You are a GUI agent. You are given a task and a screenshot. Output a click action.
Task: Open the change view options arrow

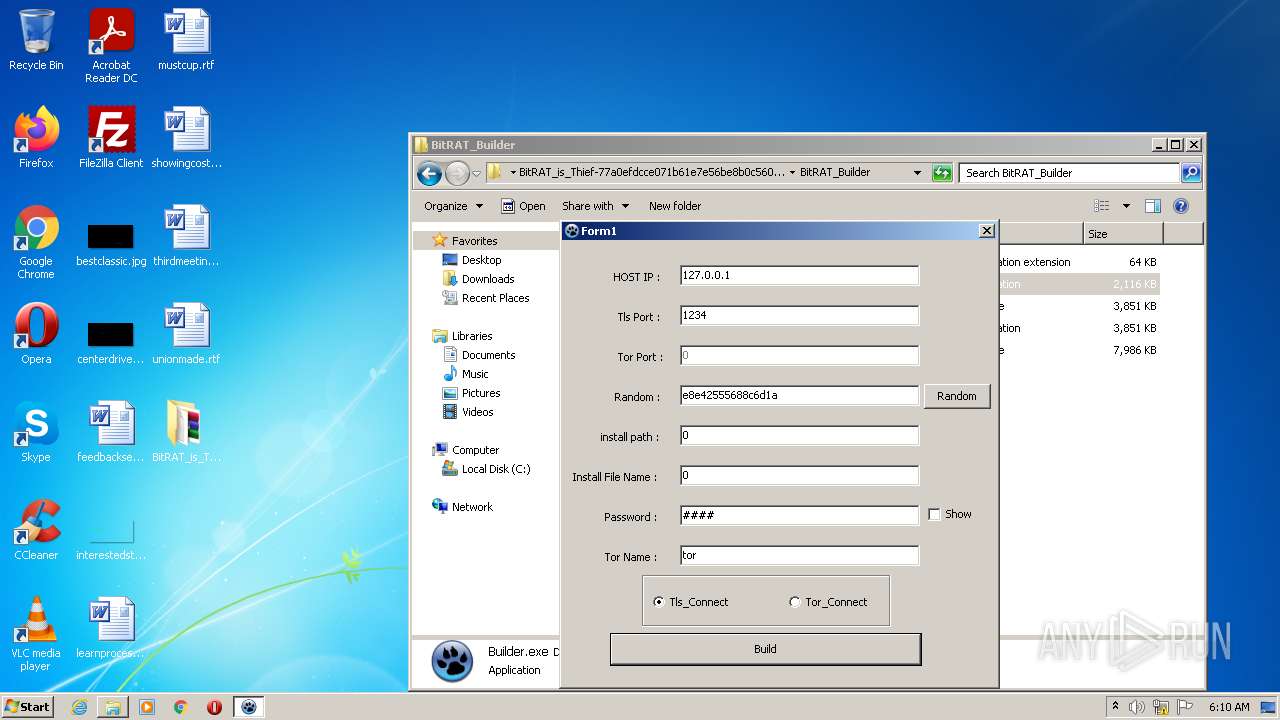(1126, 206)
